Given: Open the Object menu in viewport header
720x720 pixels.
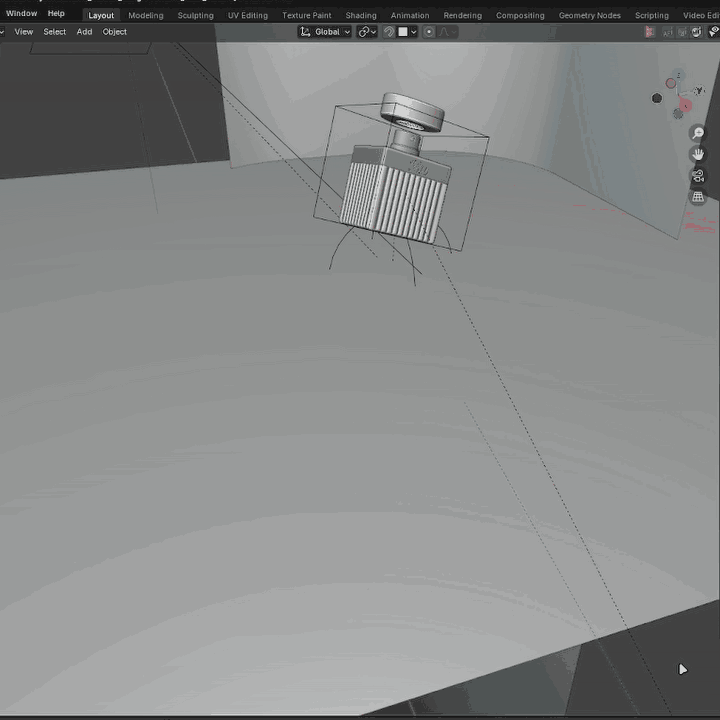Looking at the screenshot, I should pyautogui.click(x=115, y=32).
